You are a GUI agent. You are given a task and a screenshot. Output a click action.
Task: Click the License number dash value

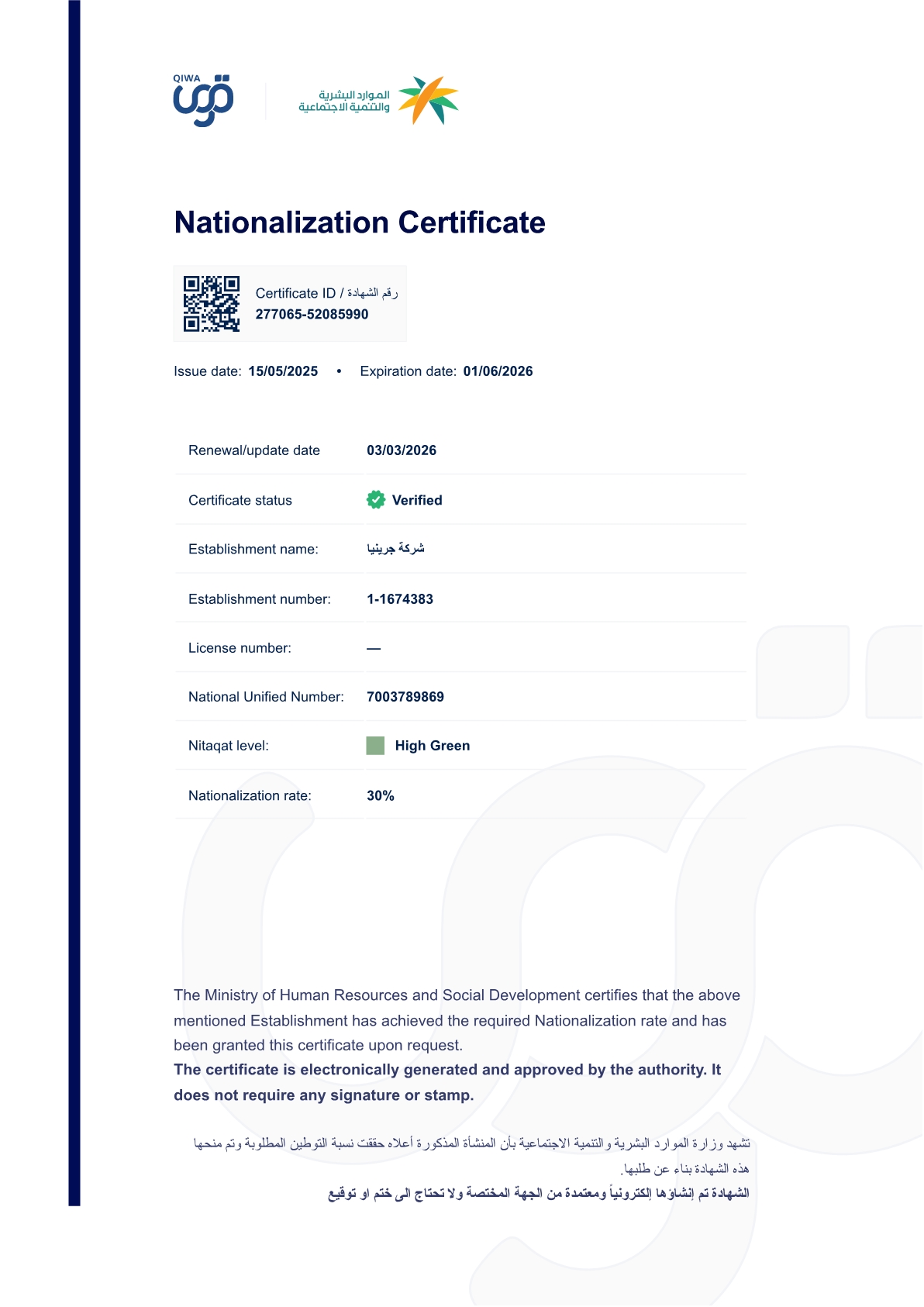coord(374,648)
